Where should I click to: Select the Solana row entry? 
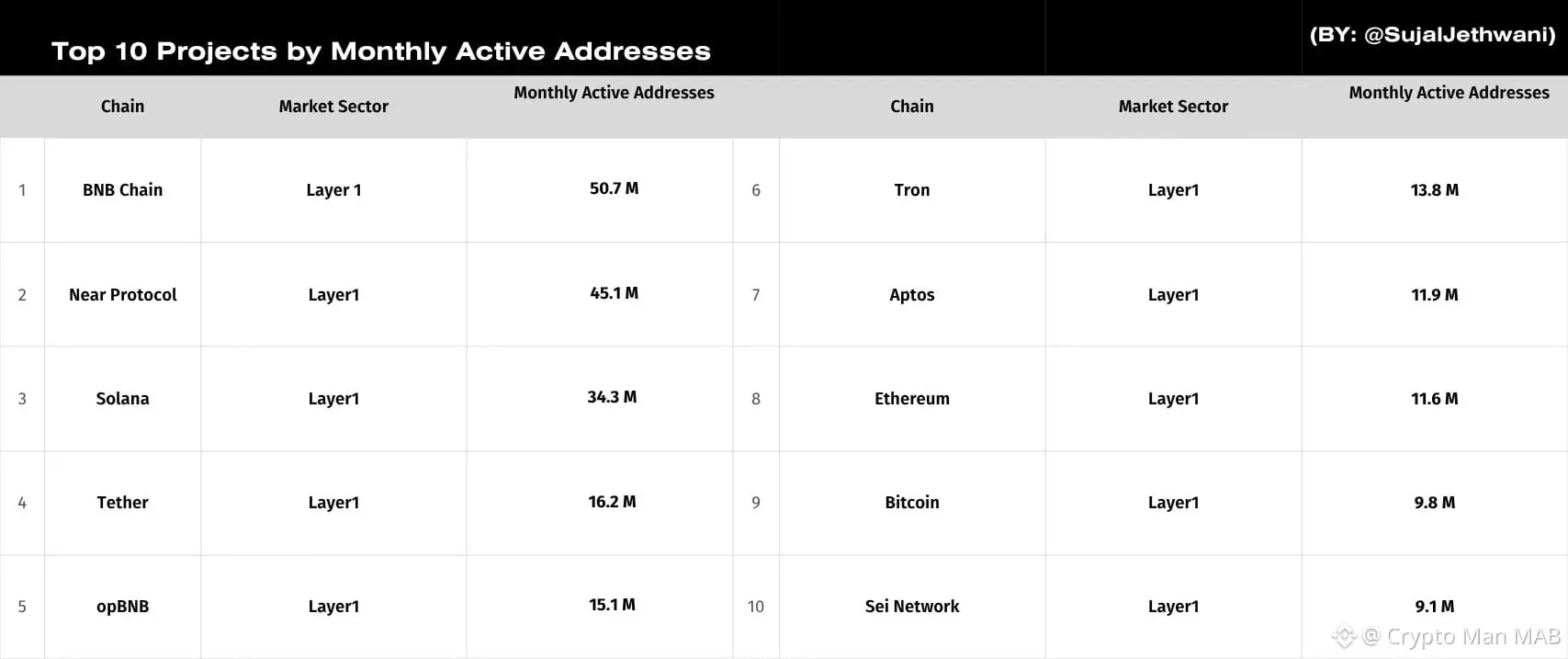coord(122,399)
